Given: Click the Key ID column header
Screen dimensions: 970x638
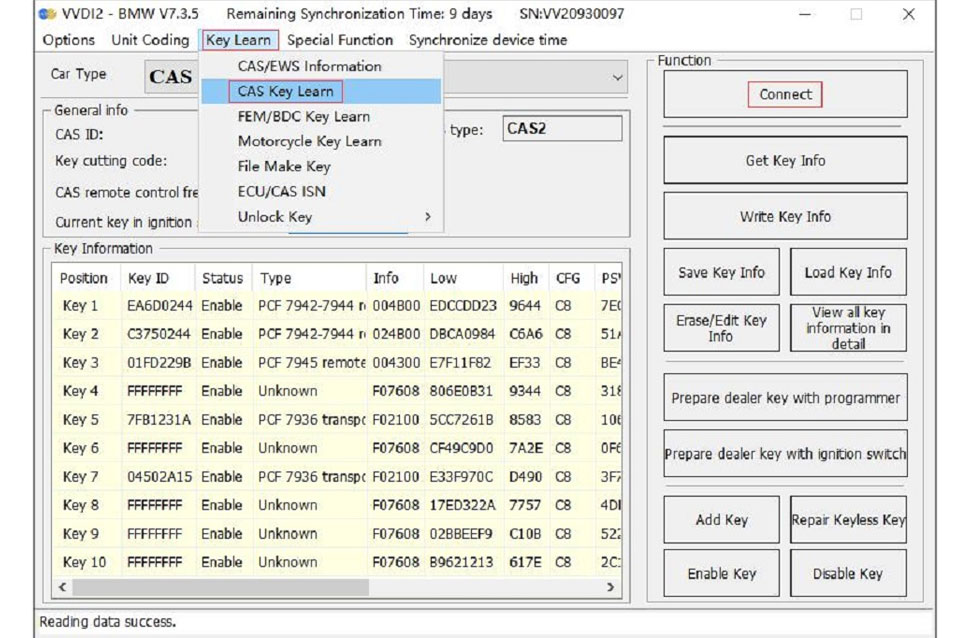Looking at the screenshot, I should (x=148, y=279).
